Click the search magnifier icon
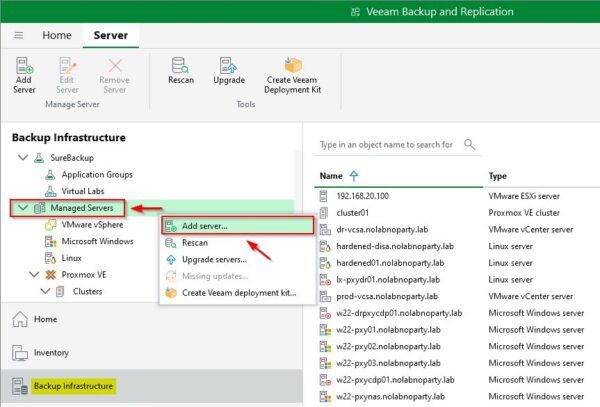 470,145
